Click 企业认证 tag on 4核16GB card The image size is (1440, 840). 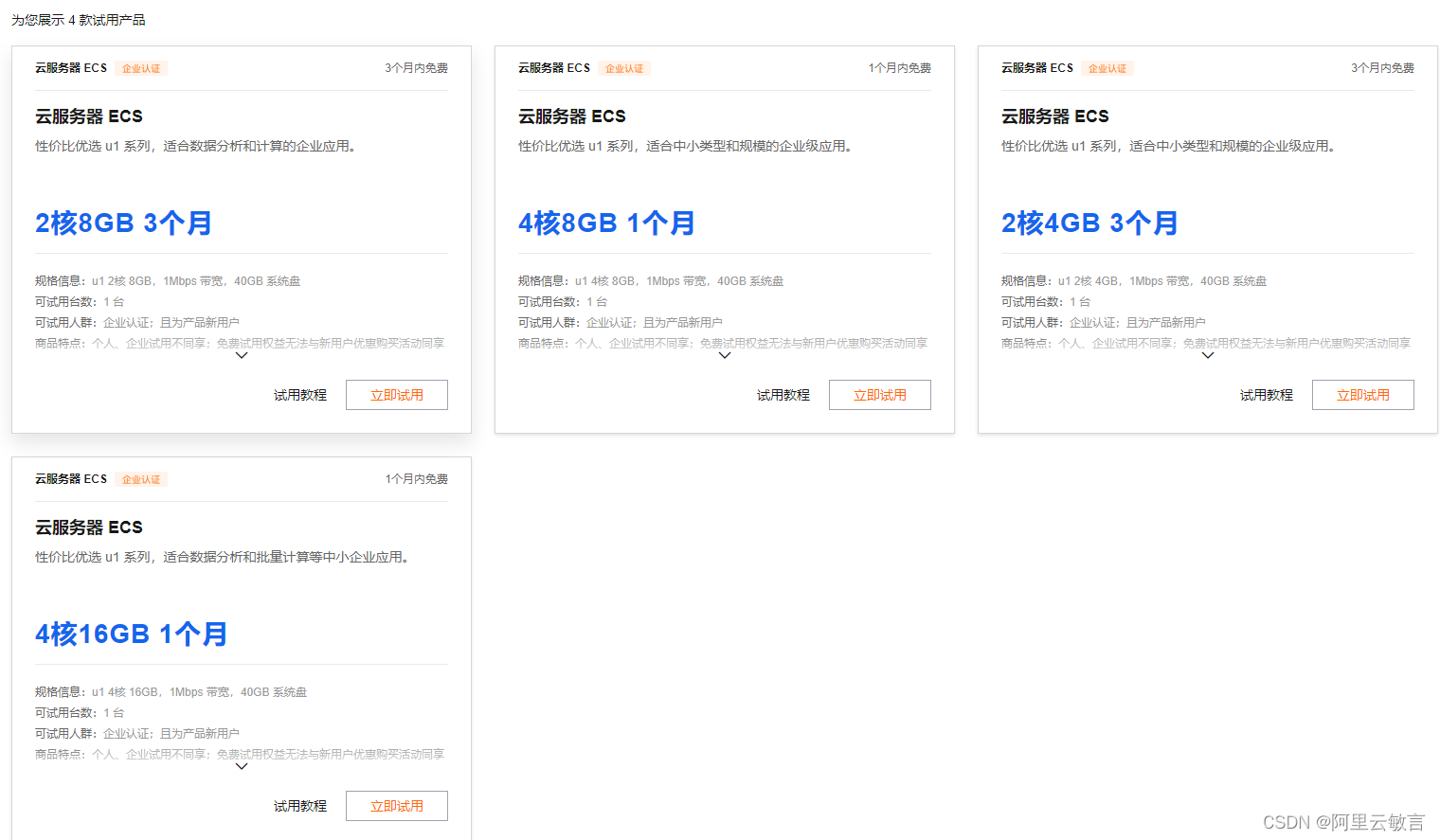(x=141, y=479)
